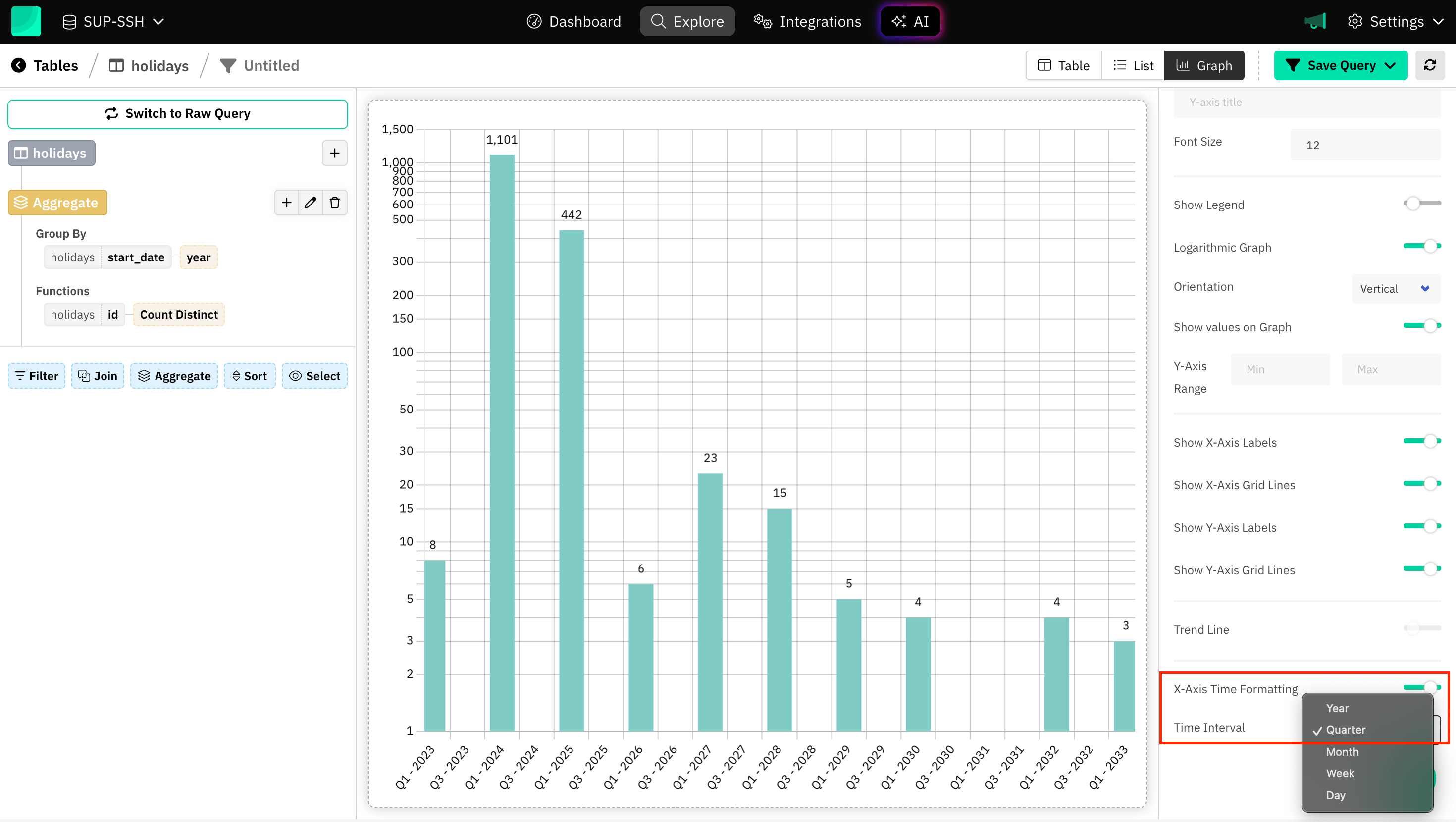Open the Orientation dropdown
The height and width of the screenshot is (822, 1456).
(1396, 288)
